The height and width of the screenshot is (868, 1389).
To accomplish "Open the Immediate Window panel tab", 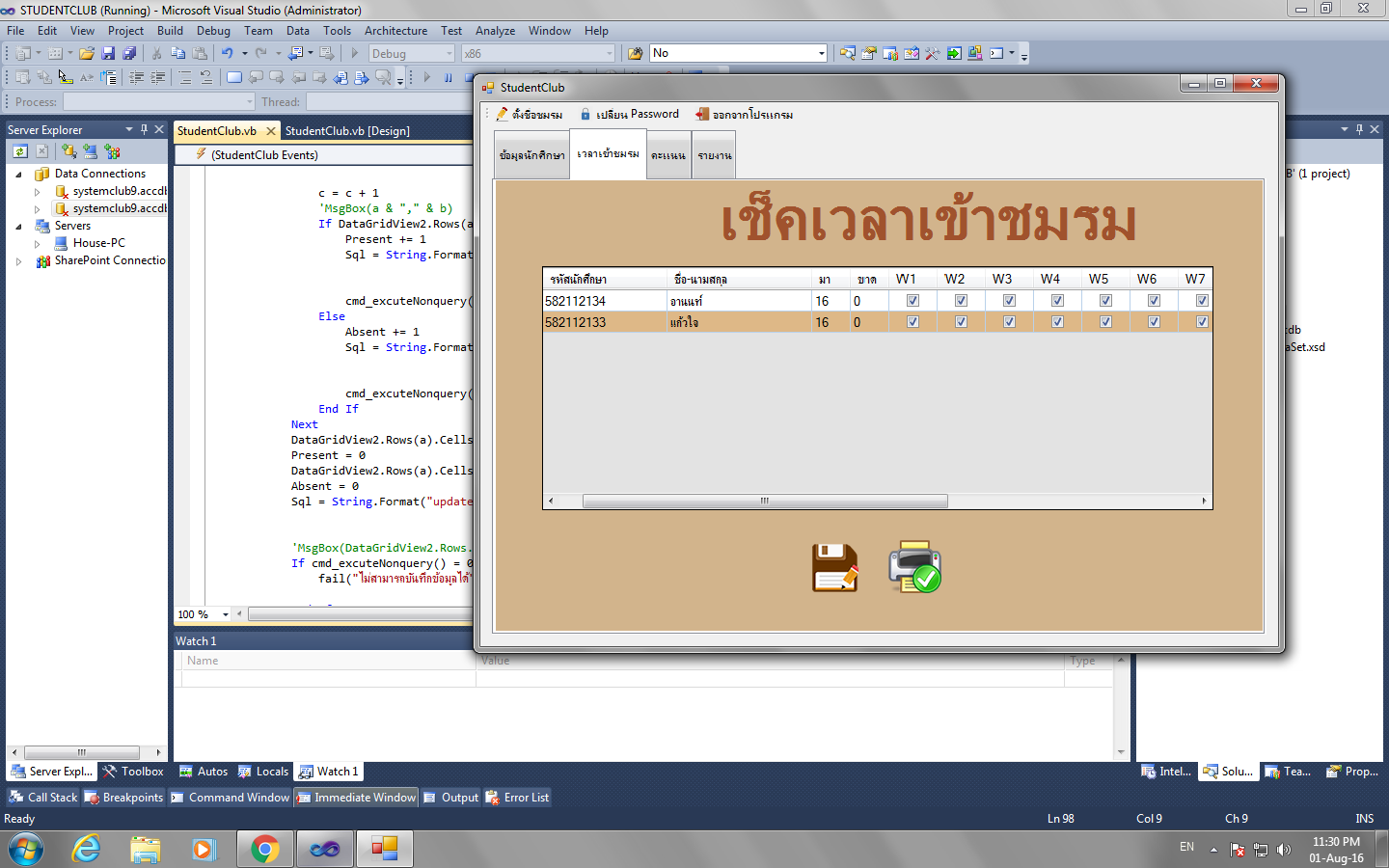I will pos(356,798).
